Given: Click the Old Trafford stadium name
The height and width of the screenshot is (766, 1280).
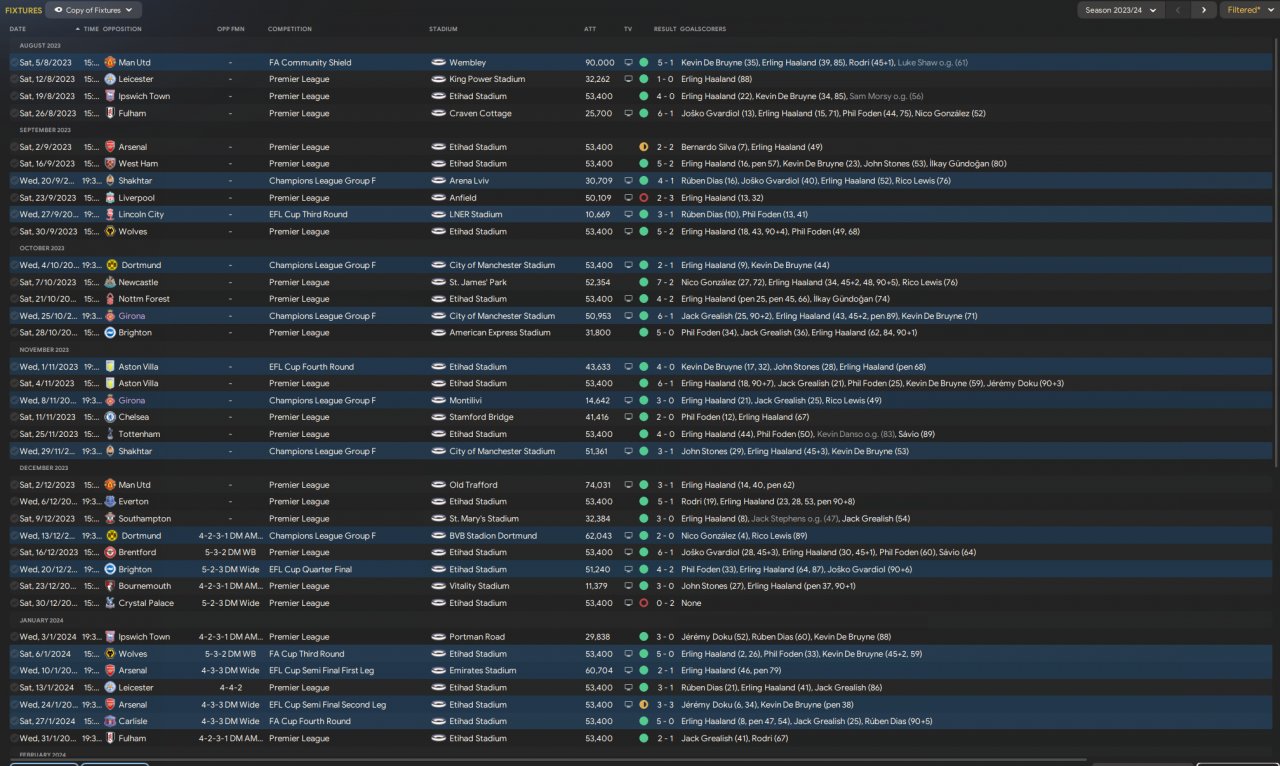Looking at the screenshot, I should pos(473,485).
